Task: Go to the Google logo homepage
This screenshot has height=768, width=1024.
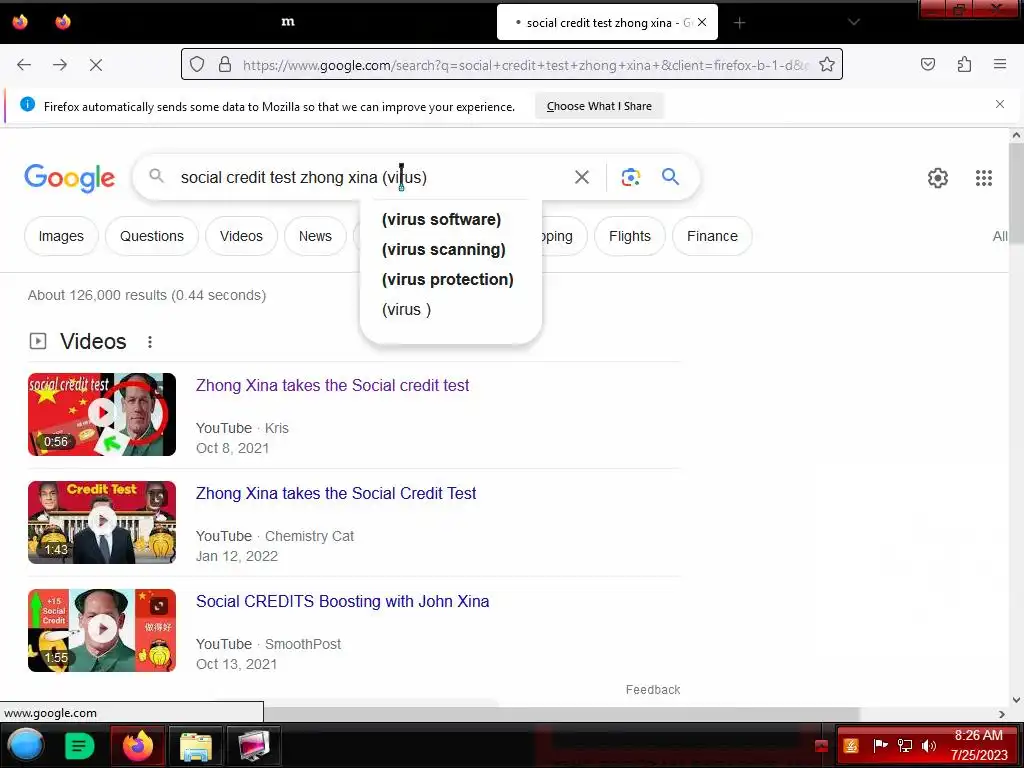Action: [69, 178]
